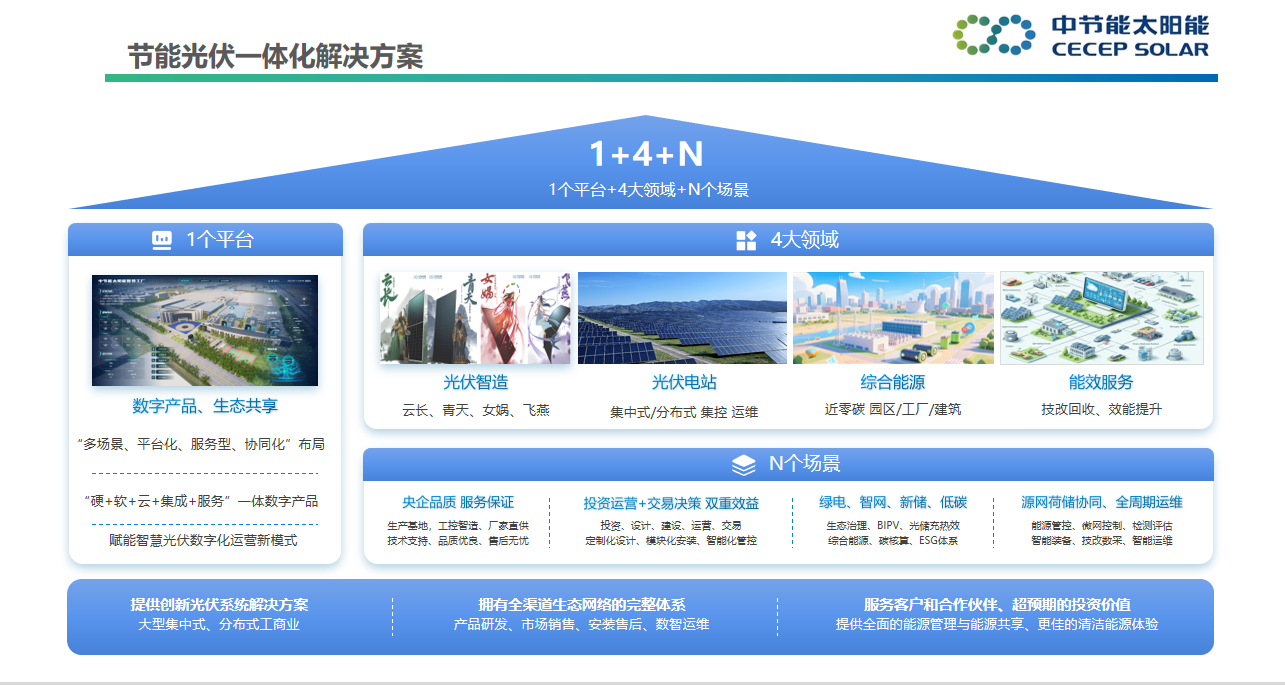Select the 央企品质 服务保证 heading
Viewport: 1285px width, 685px height.
(x=458, y=502)
